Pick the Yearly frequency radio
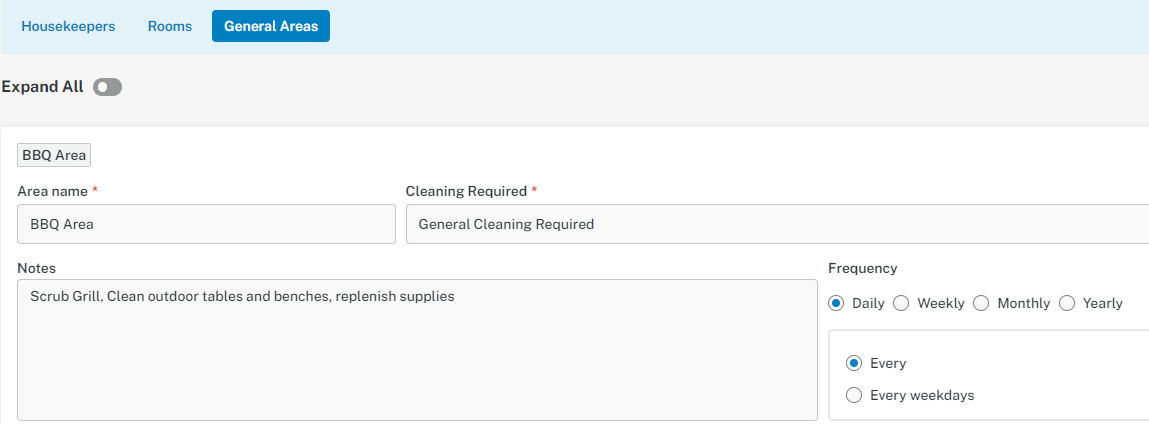Image resolution: width=1149 pixels, height=424 pixels. point(1066,303)
